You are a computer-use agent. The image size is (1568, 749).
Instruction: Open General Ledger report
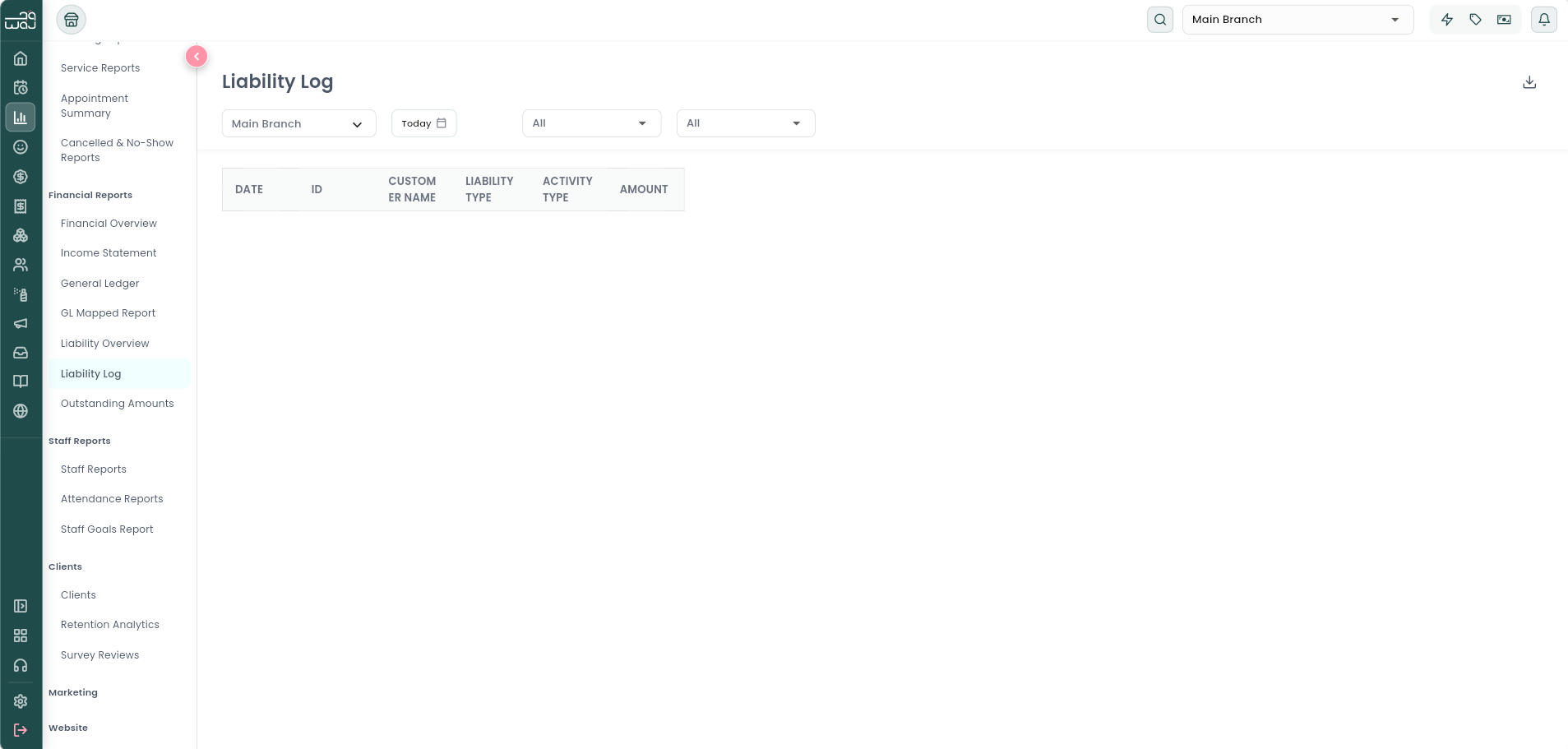pyautogui.click(x=99, y=284)
